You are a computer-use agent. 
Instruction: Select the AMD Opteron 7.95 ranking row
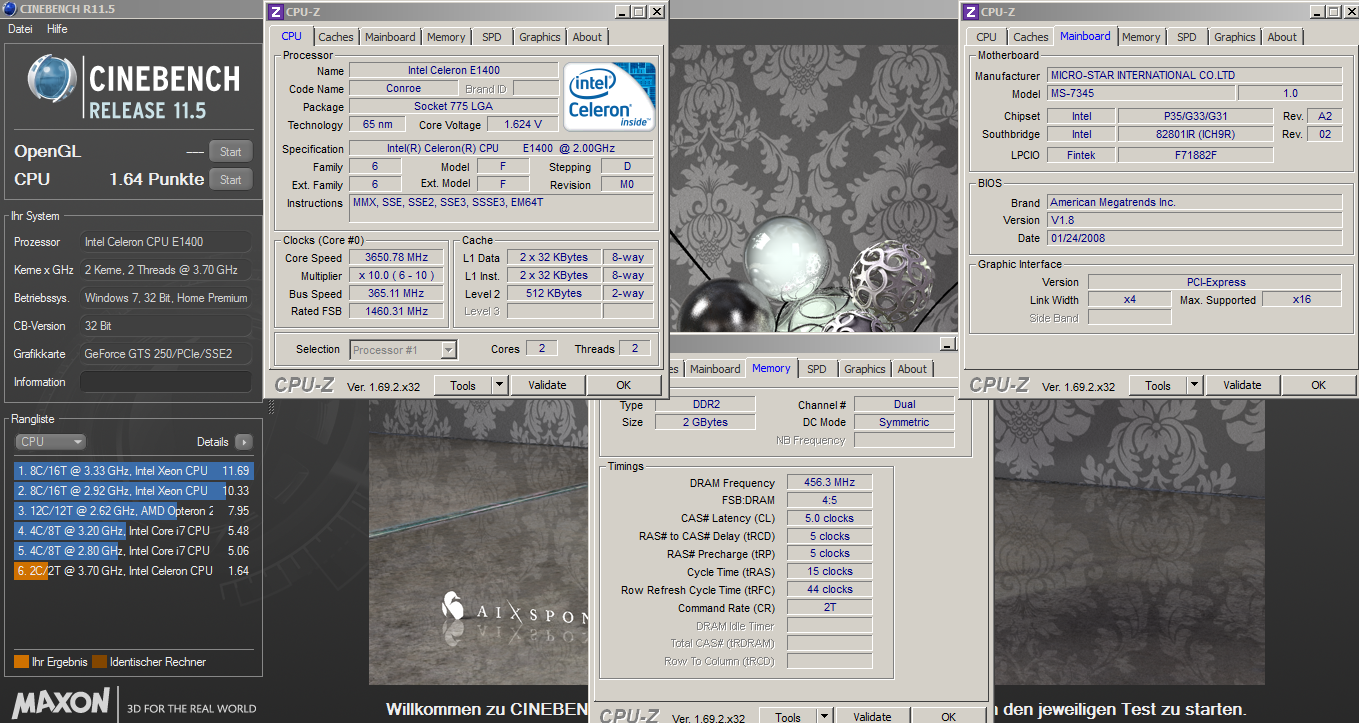click(x=134, y=510)
